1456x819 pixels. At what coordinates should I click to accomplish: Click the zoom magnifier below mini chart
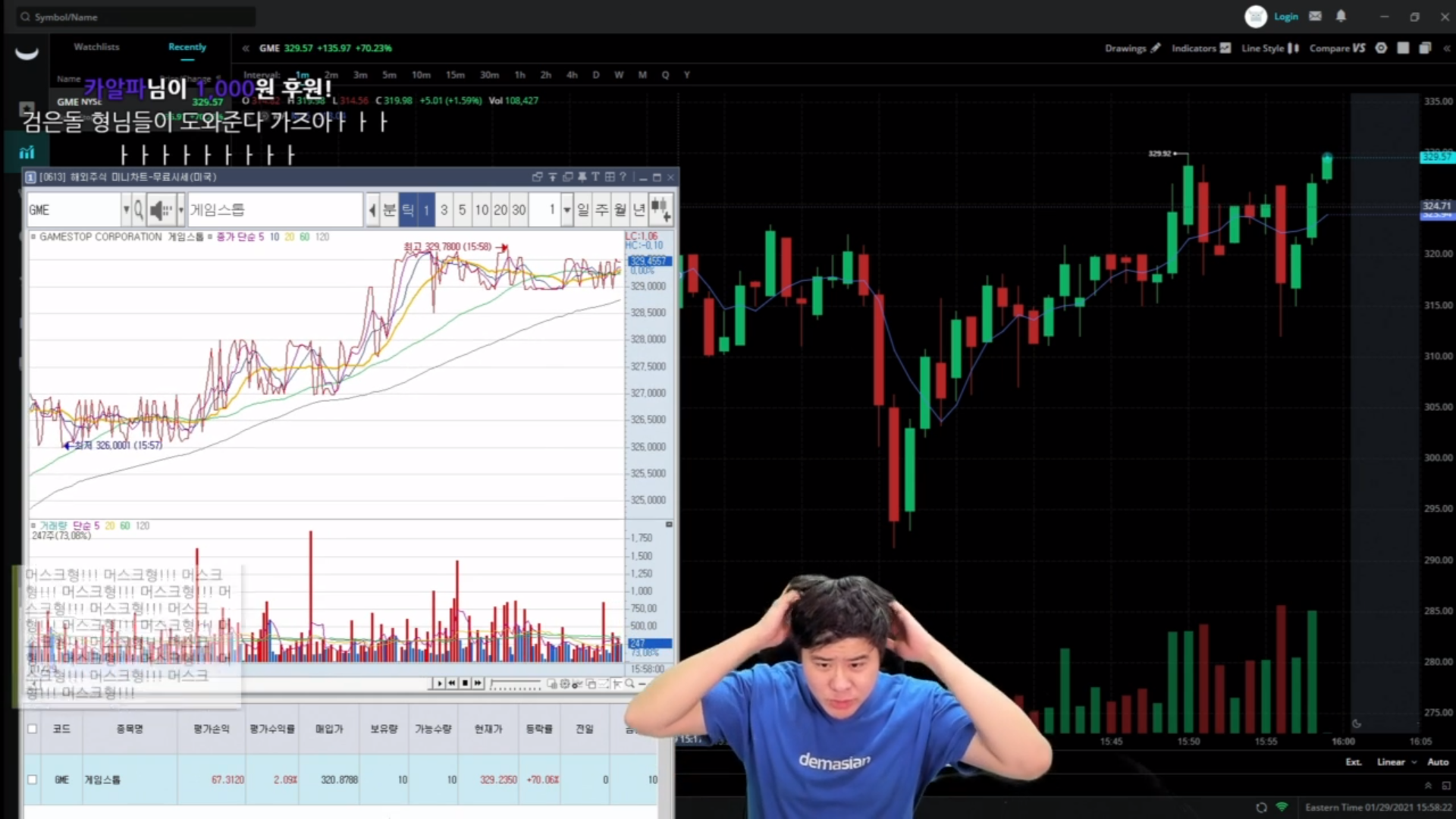(629, 683)
